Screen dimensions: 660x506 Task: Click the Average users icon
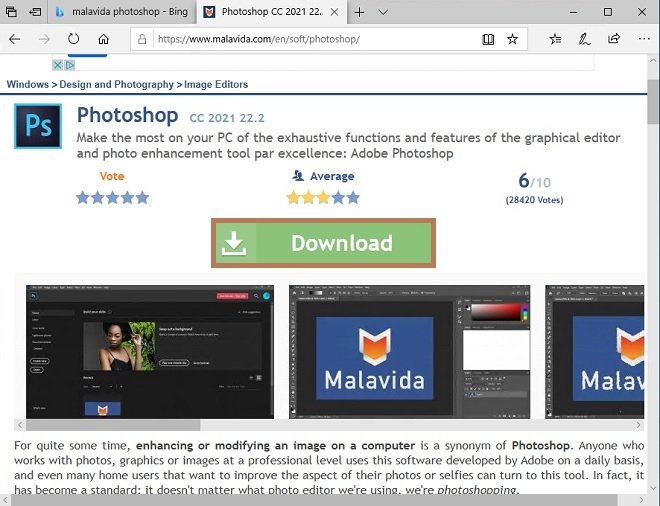click(298, 176)
